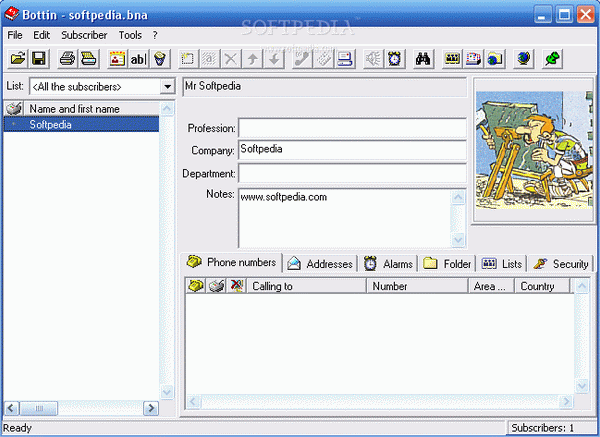Open the Edit menu
Viewport: 600px width, 437px height.
(41, 35)
